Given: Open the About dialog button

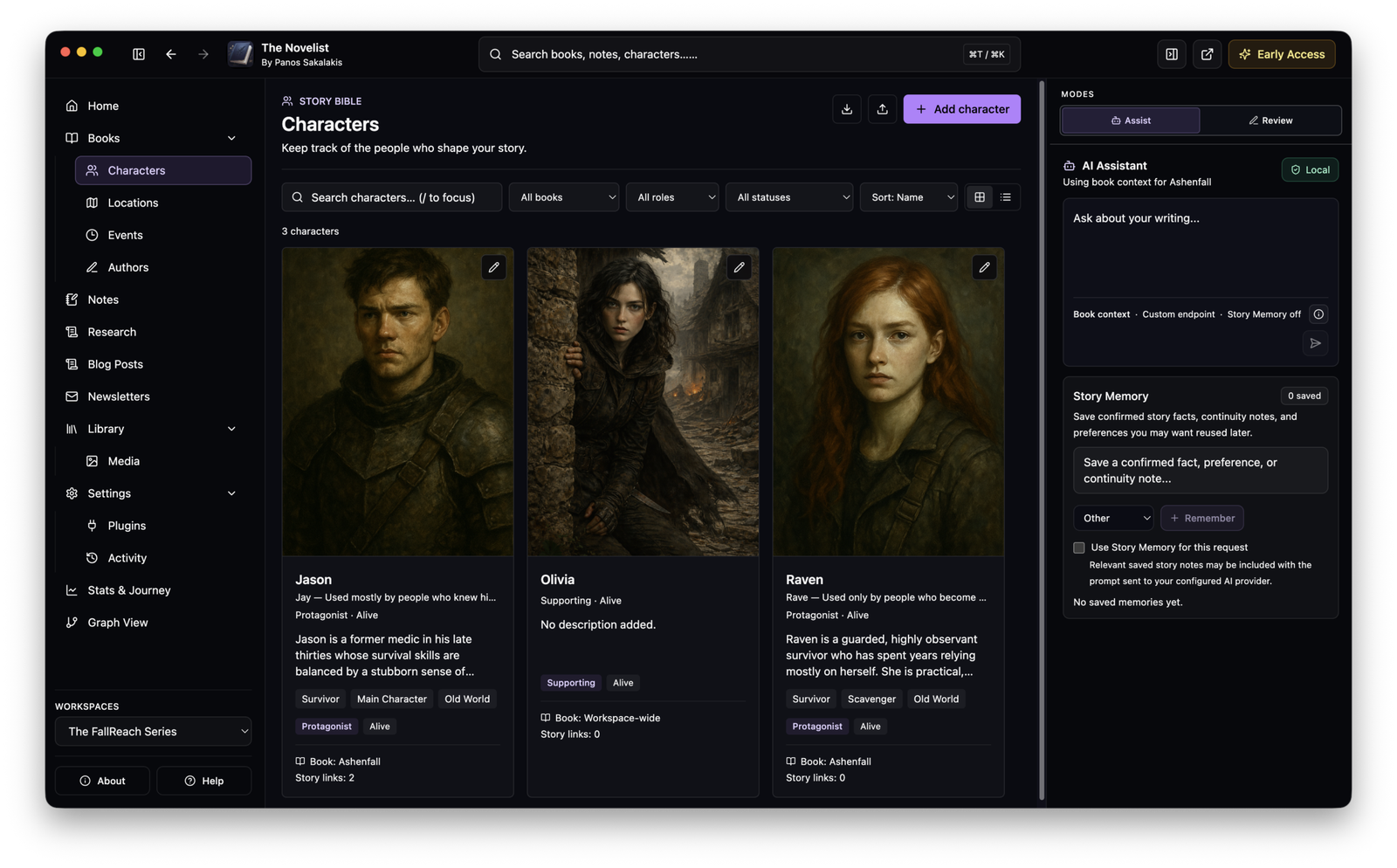Looking at the screenshot, I should 102,781.
